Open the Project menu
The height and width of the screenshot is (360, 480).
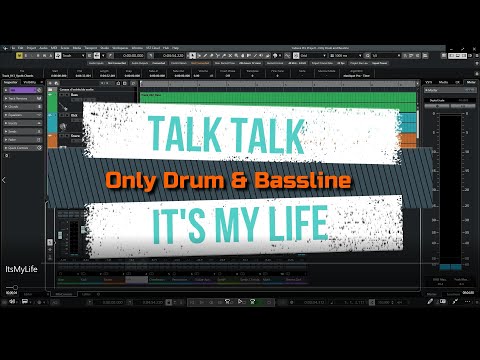pyautogui.click(x=31, y=48)
